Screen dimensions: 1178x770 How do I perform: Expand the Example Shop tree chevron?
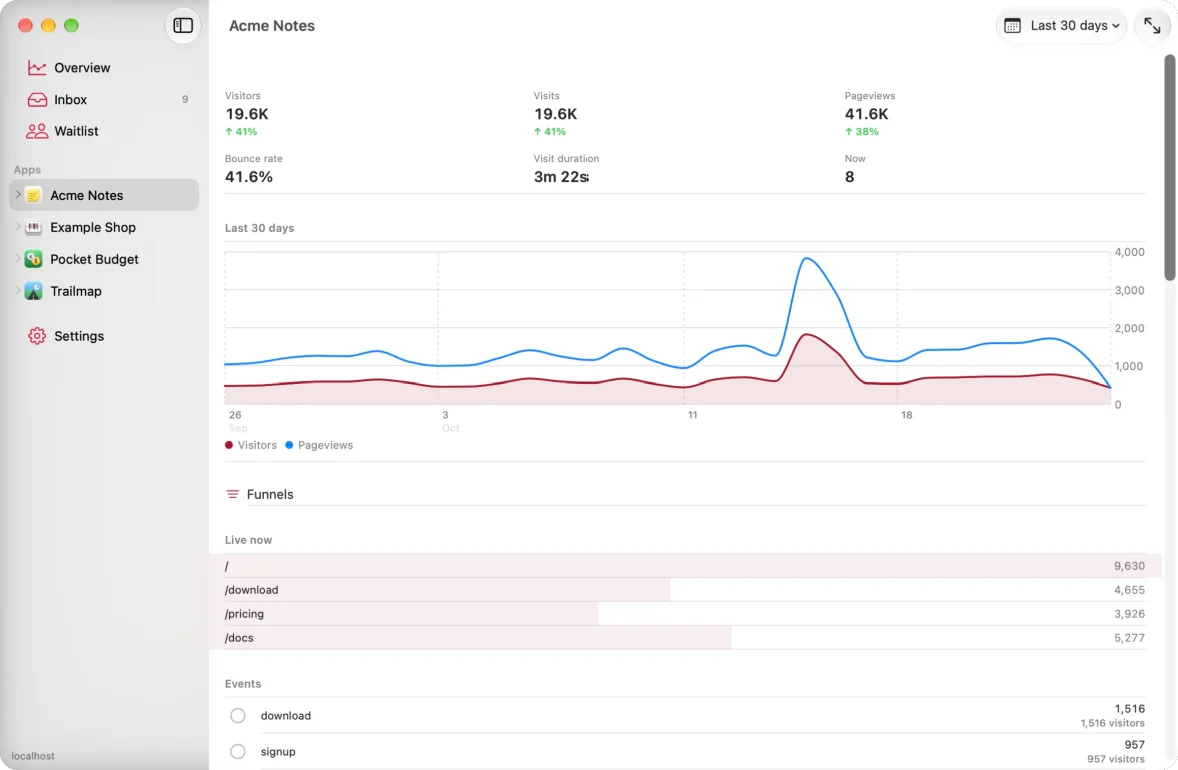pyautogui.click(x=18, y=227)
